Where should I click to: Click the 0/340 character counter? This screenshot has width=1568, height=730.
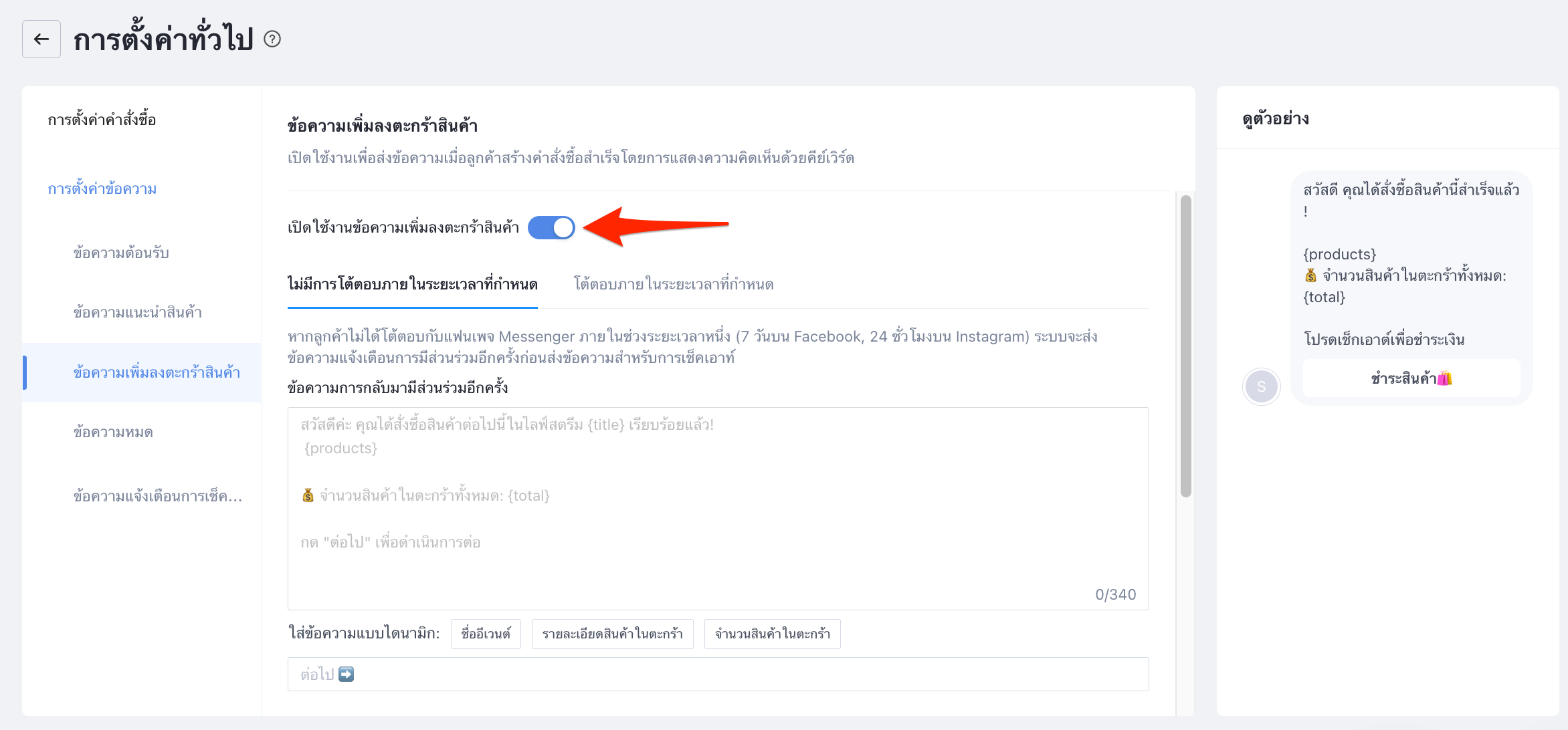pyautogui.click(x=1116, y=594)
